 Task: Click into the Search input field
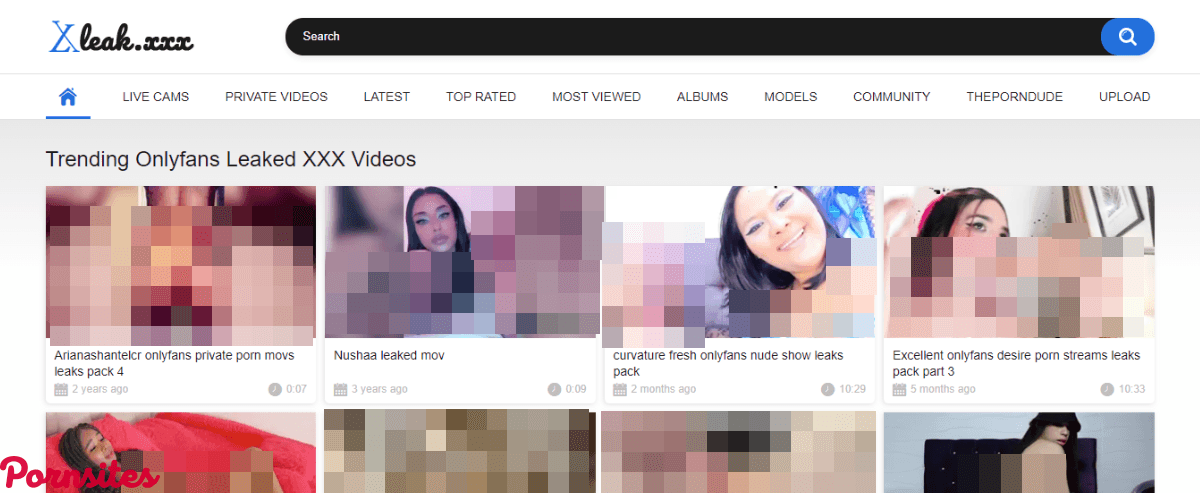[x=690, y=37]
